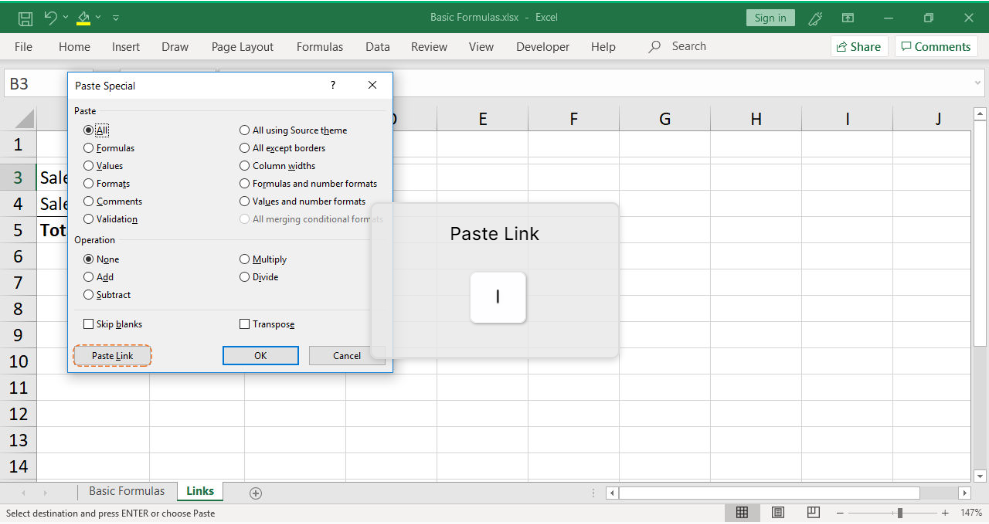This screenshot has height=524, width=989.
Task: Click the zoom out minus button
Action: click(x=840, y=513)
